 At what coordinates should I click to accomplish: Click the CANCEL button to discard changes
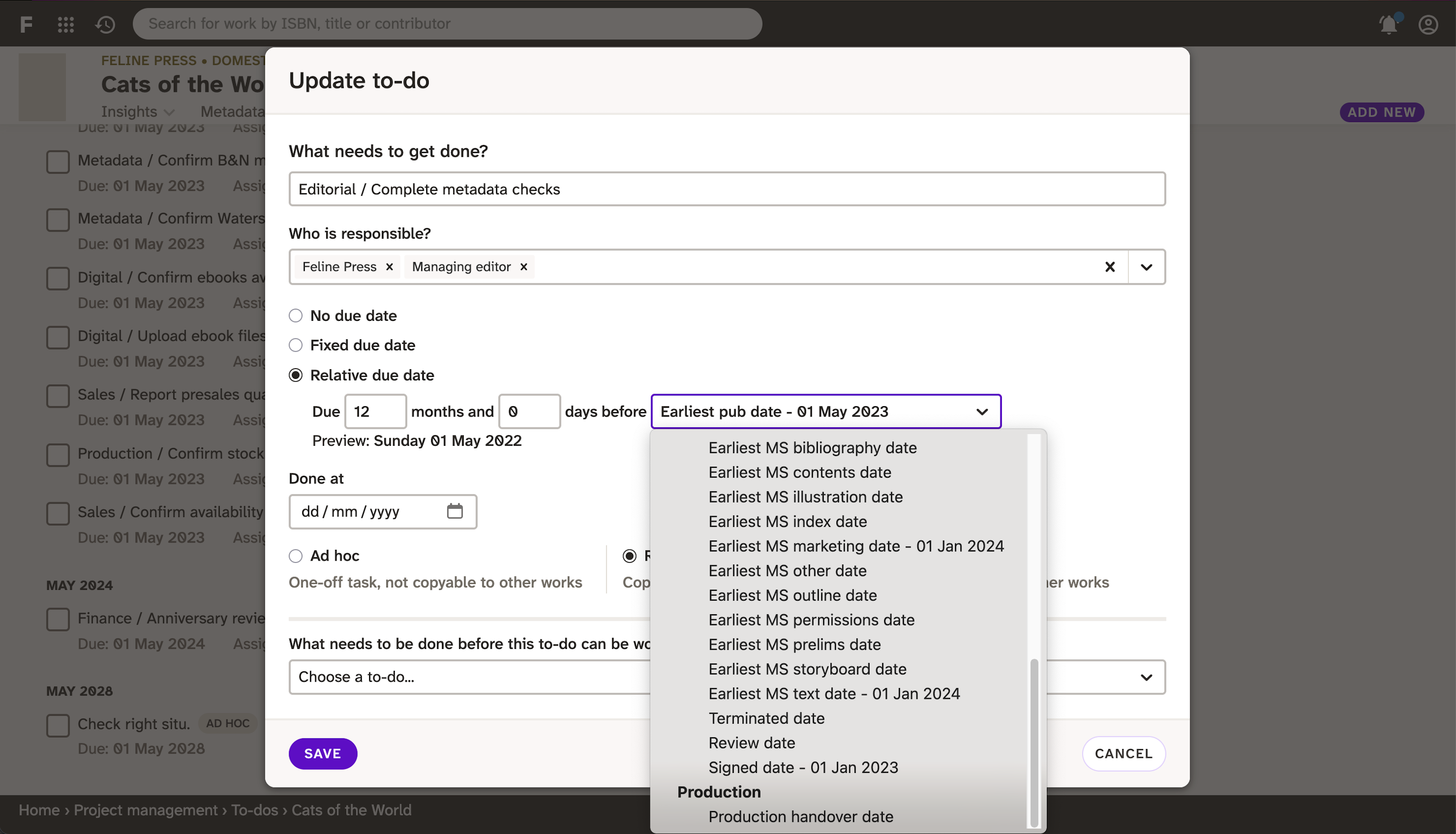point(1122,753)
